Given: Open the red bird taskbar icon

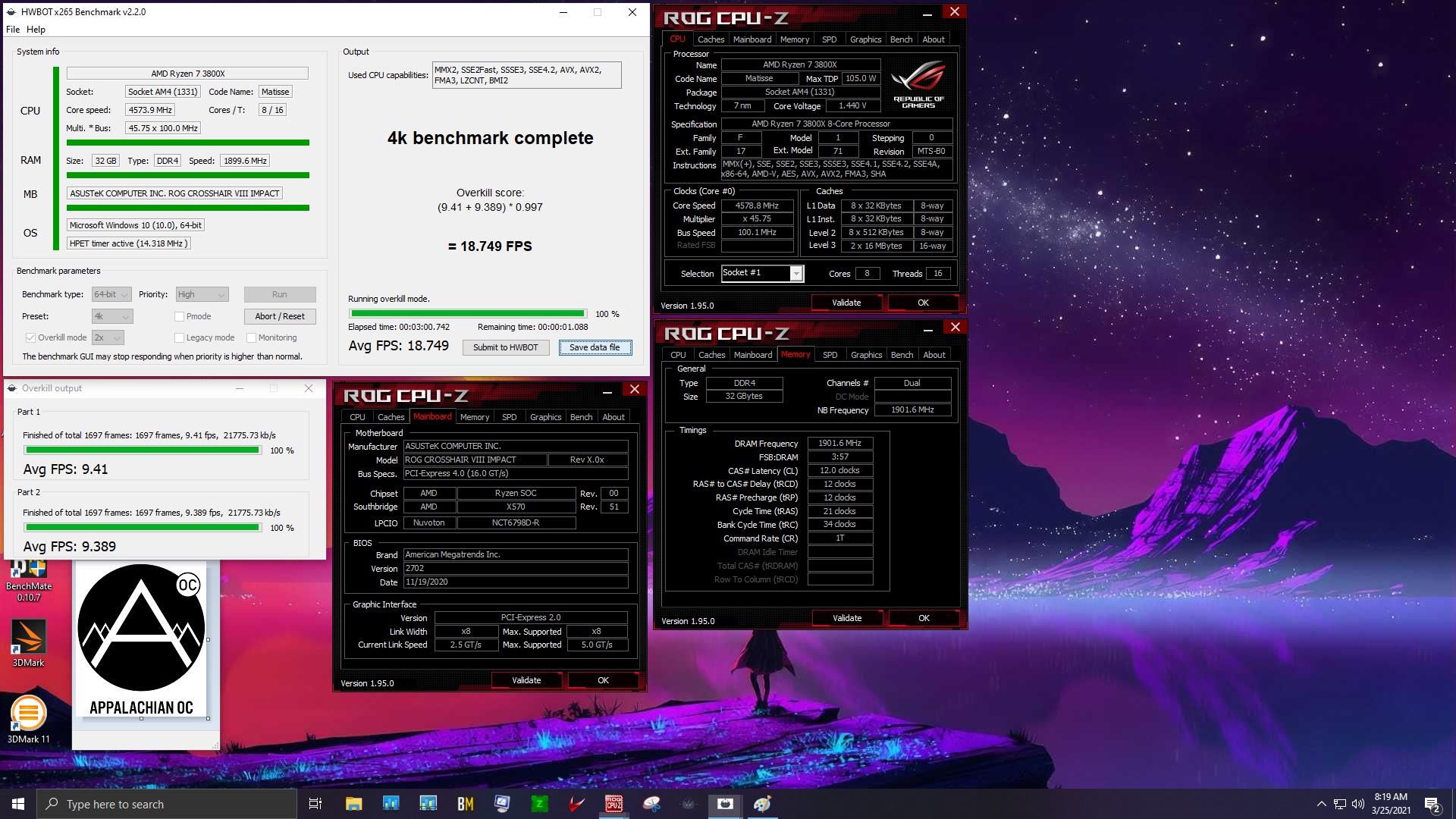Looking at the screenshot, I should tap(576, 804).
